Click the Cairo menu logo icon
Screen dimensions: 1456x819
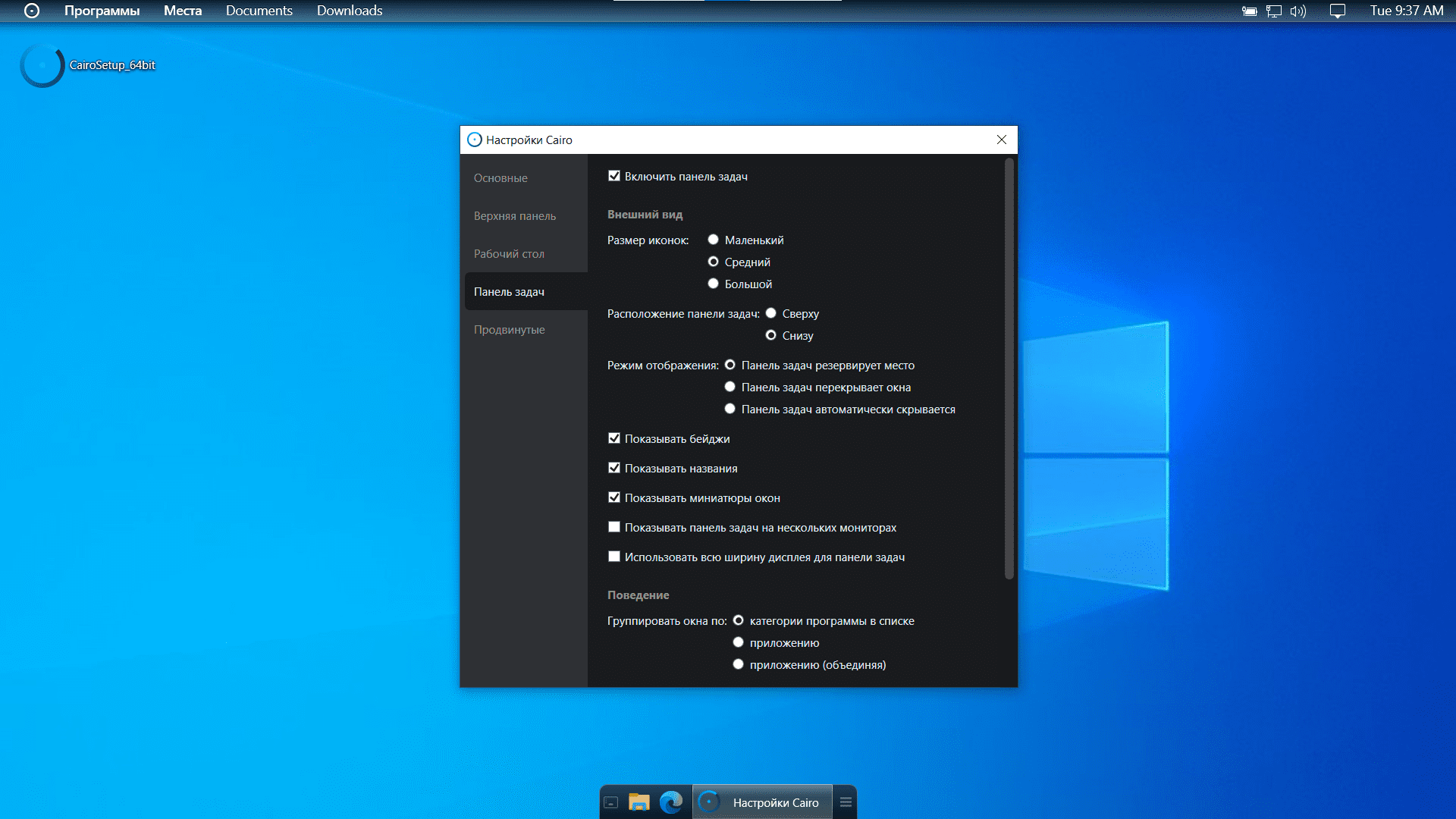(x=32, y=11)
